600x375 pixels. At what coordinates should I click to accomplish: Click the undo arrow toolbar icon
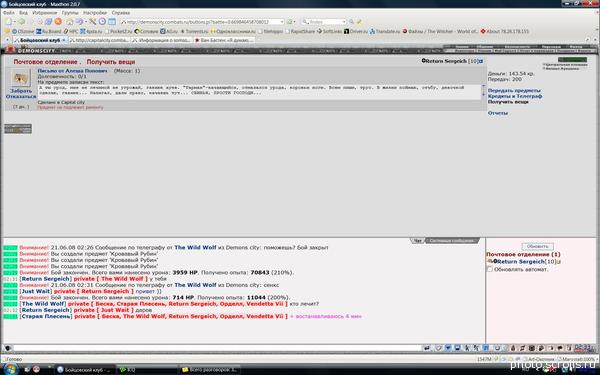coord(79,22)
